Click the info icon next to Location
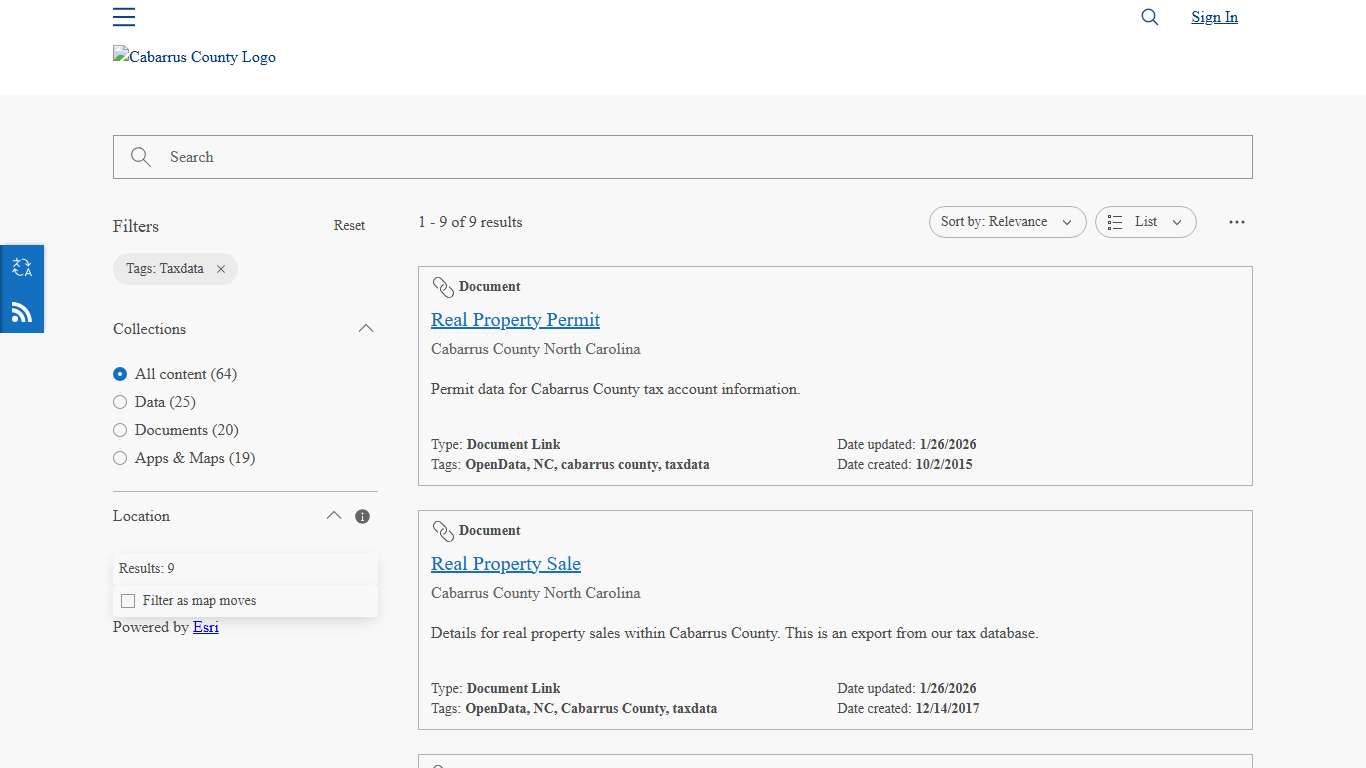The width and height of the screenshot is (1366, 768). [362, 516]
